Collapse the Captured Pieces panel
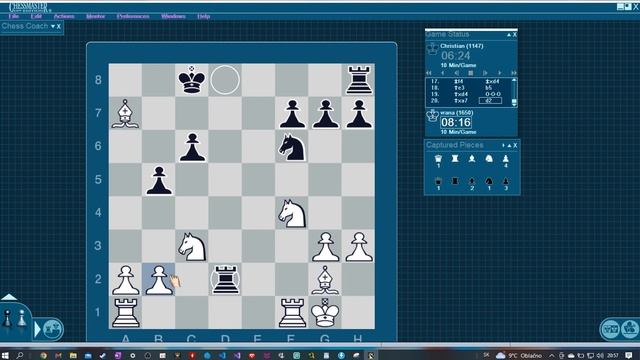The width and height of the screenshot is (640, 360). click(509, 145)
